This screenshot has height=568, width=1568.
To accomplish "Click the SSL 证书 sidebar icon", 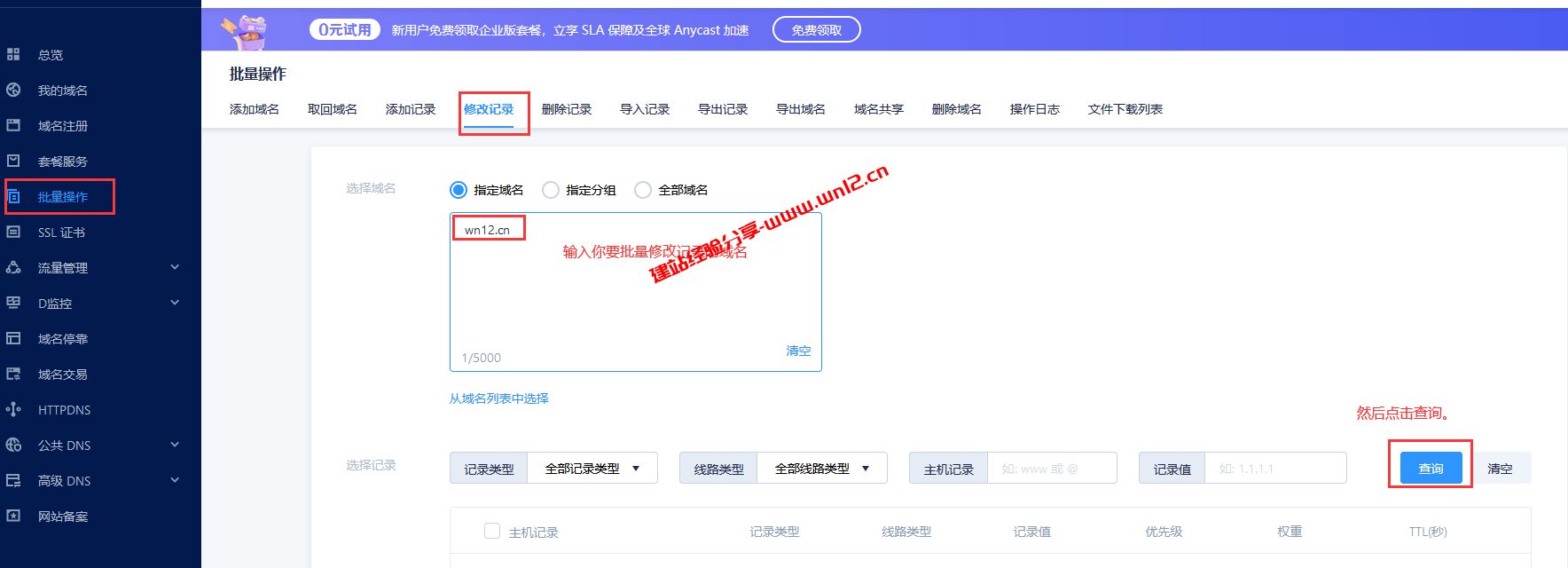I will pyautogui.click(x=13, y=232).
